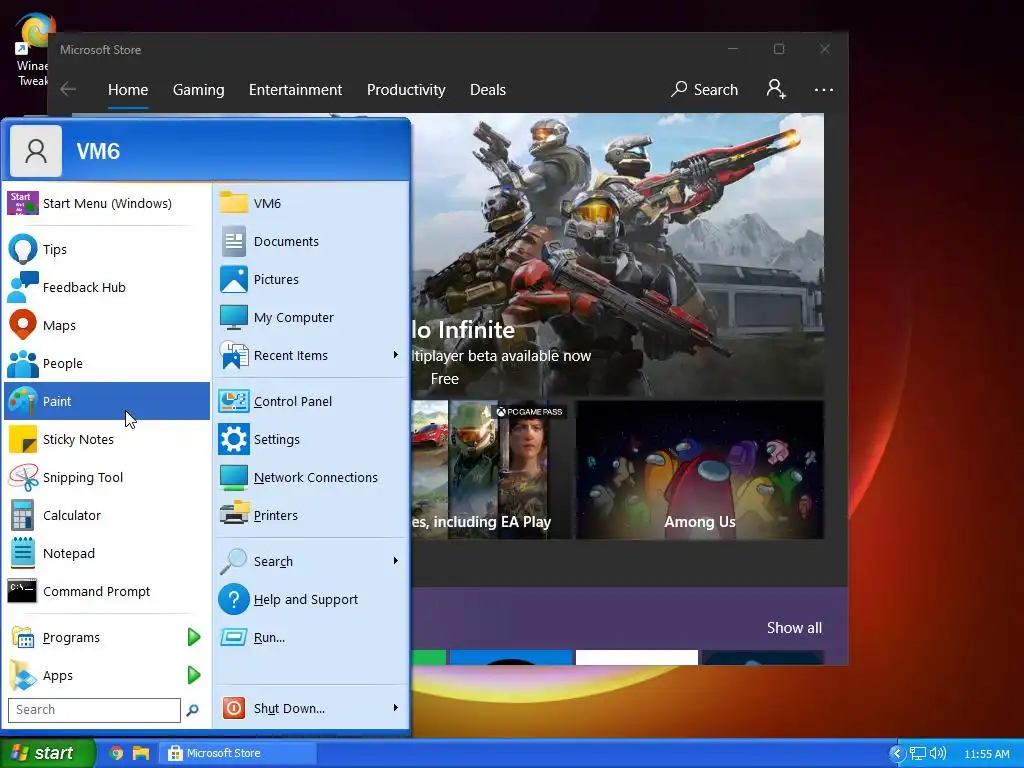Open Chrome from the quick launch bar
Viewport: 1024px width, 768px height.
pyautogui.click(x=116, y=753)
